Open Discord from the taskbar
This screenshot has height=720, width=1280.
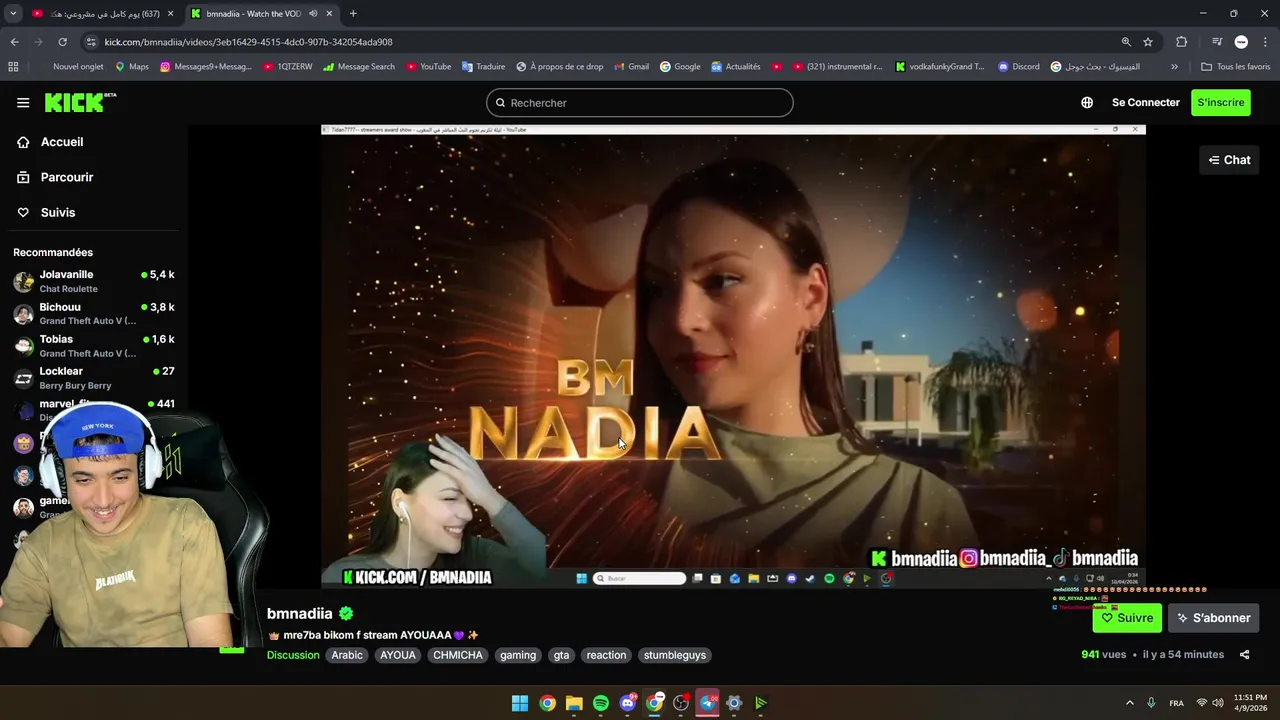pyautogui.click(x=627, y=703)
